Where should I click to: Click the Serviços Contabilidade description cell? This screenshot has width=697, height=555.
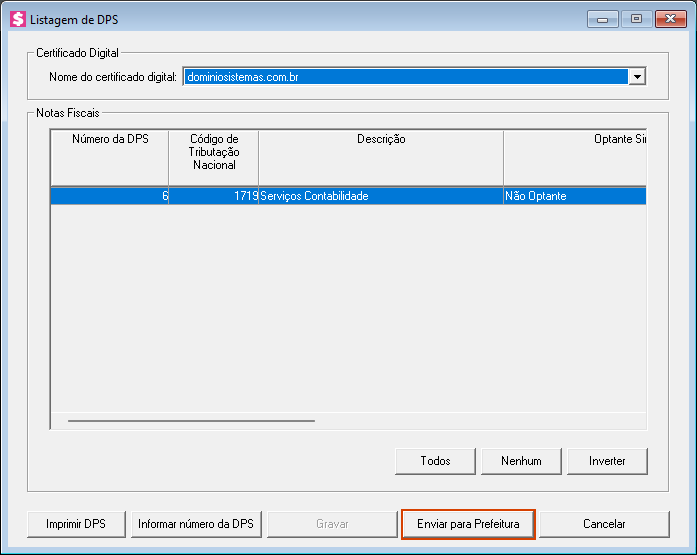381,196
